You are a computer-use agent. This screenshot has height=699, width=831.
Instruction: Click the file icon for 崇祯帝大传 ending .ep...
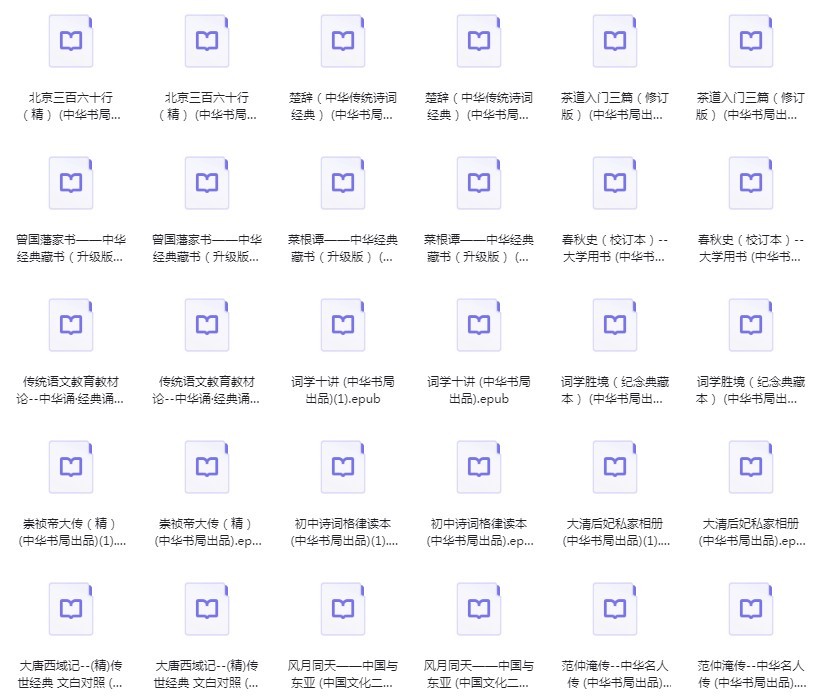[207, 467]
